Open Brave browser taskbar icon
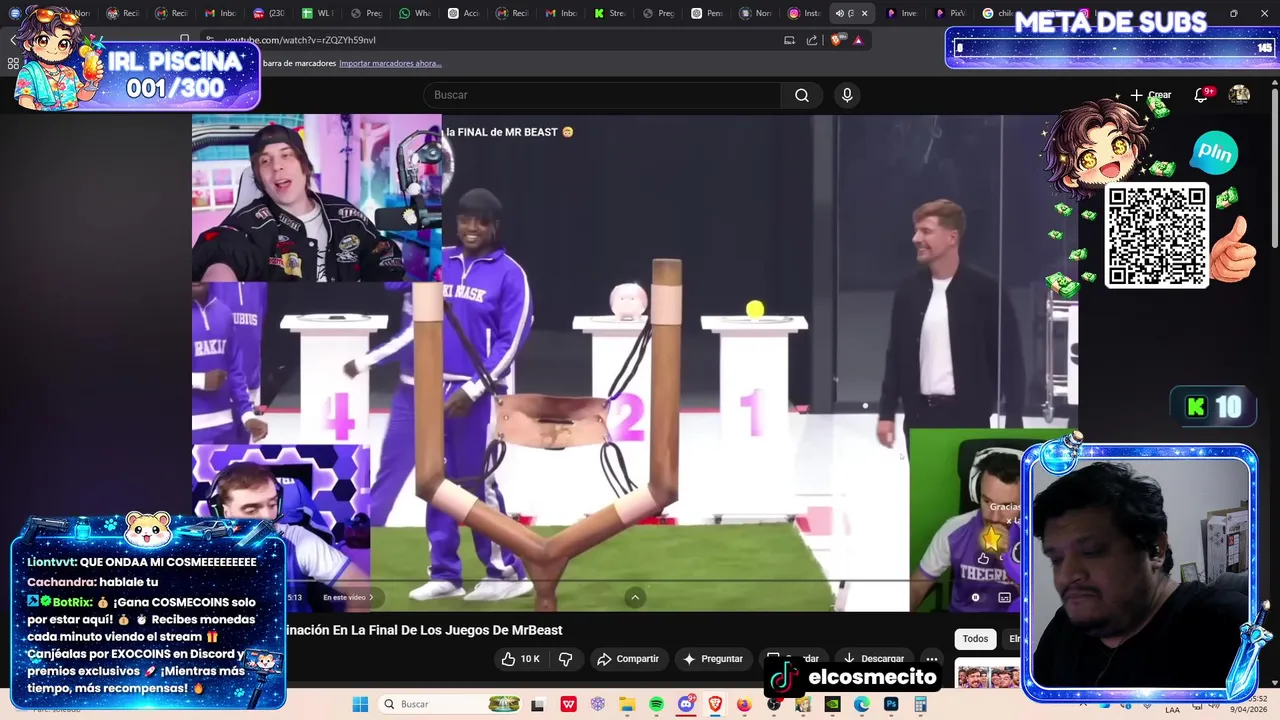This screenshot has width=1280, height=720. tap(715, 704)
